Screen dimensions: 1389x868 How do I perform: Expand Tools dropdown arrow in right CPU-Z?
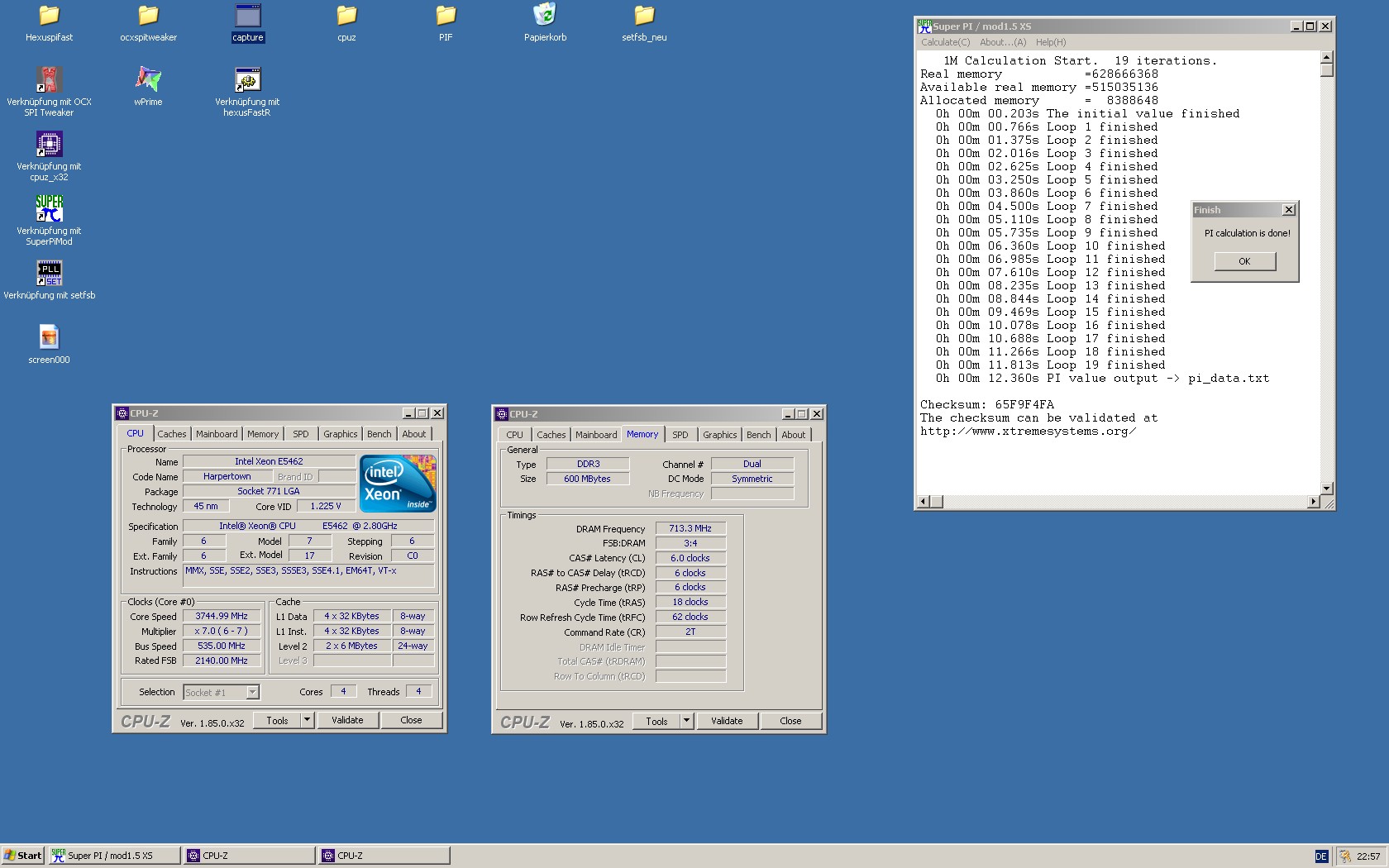click(686, 721)
